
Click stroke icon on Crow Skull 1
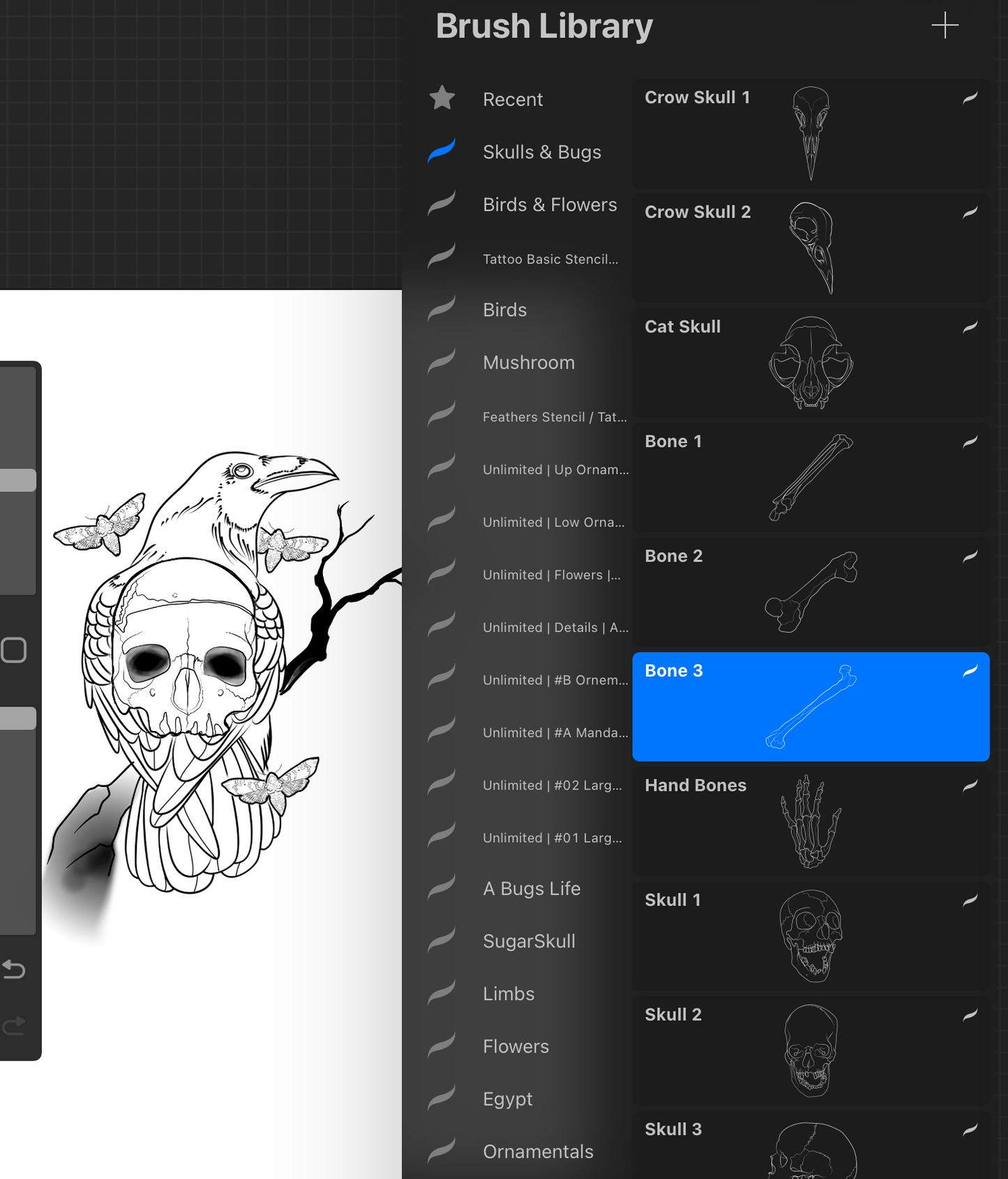tap(970, 98)
